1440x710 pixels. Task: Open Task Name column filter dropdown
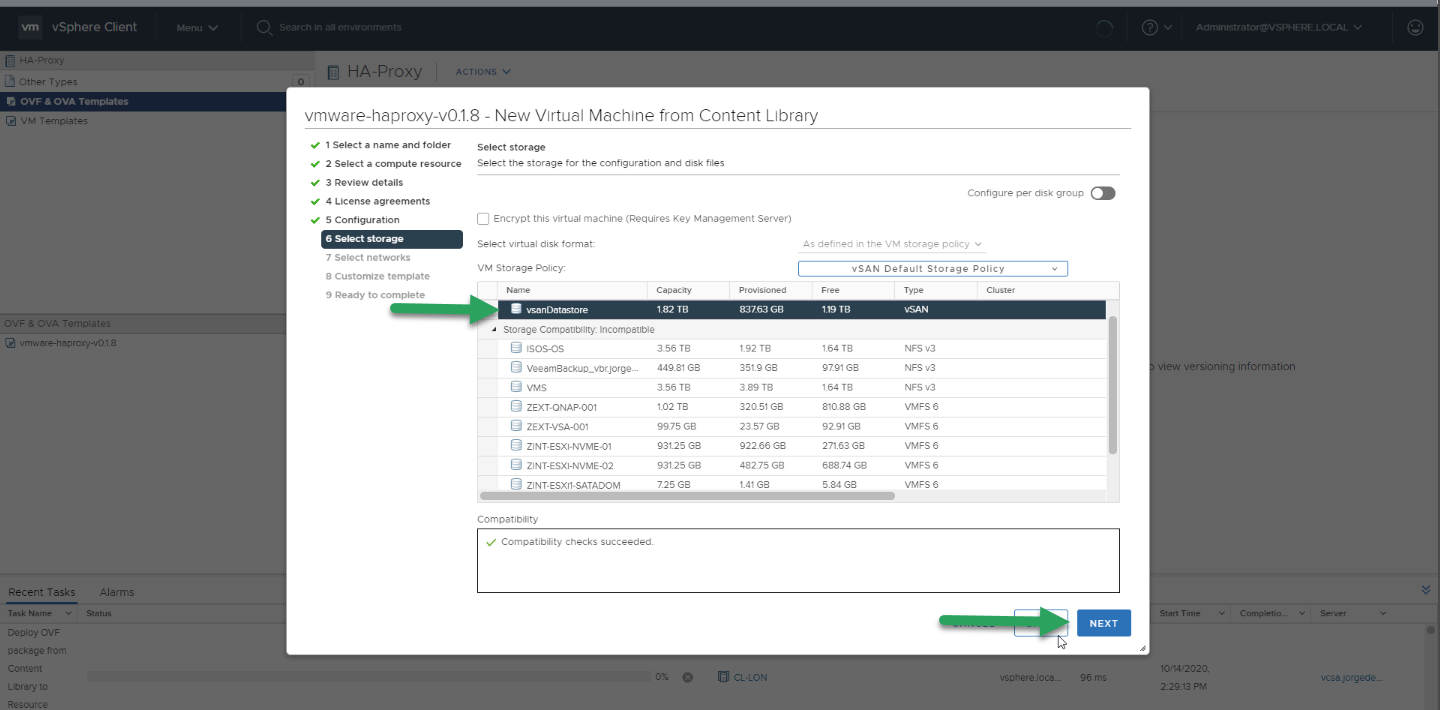point(69,613)
